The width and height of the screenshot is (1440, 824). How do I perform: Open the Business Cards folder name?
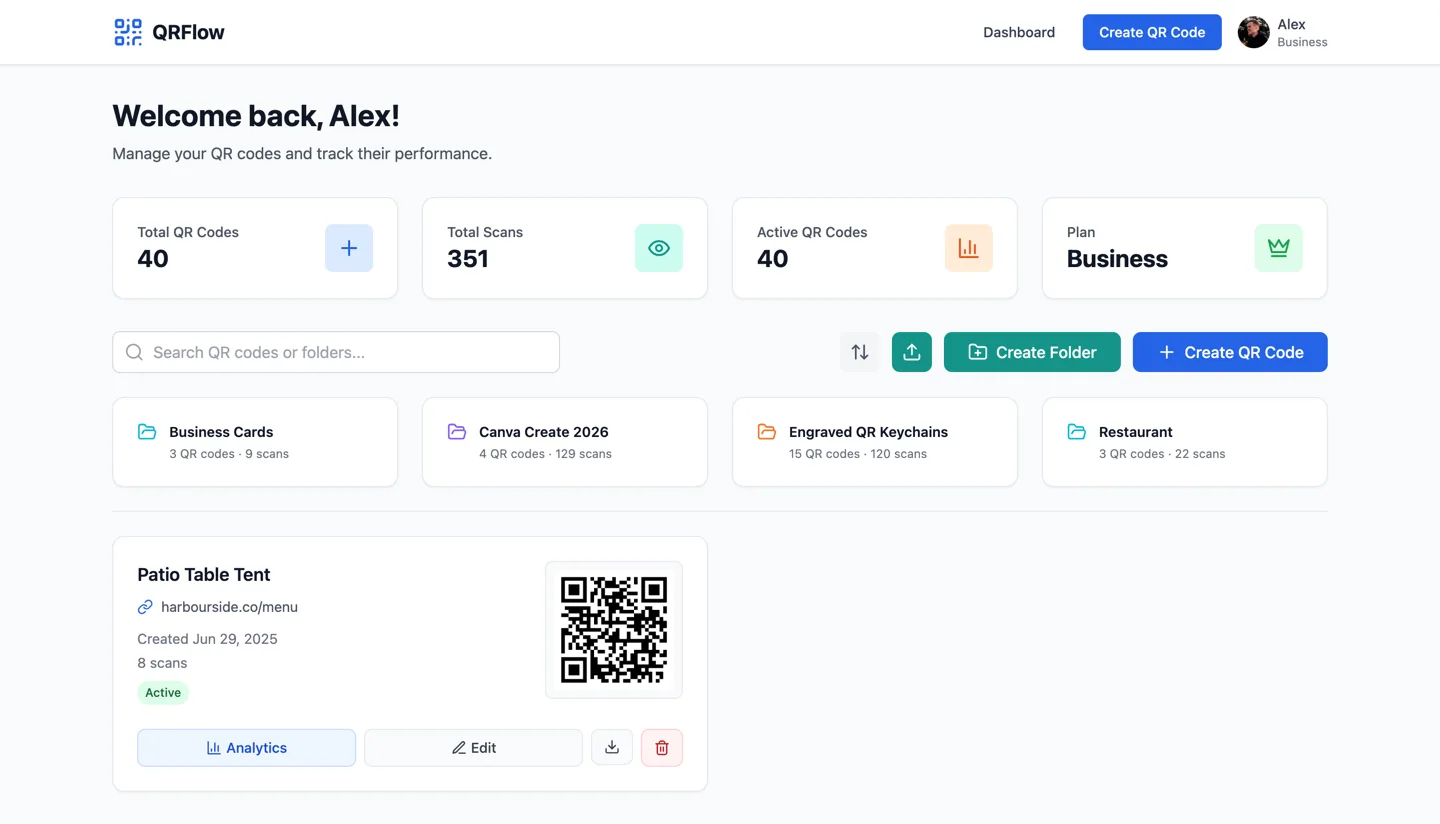point(221,432)
